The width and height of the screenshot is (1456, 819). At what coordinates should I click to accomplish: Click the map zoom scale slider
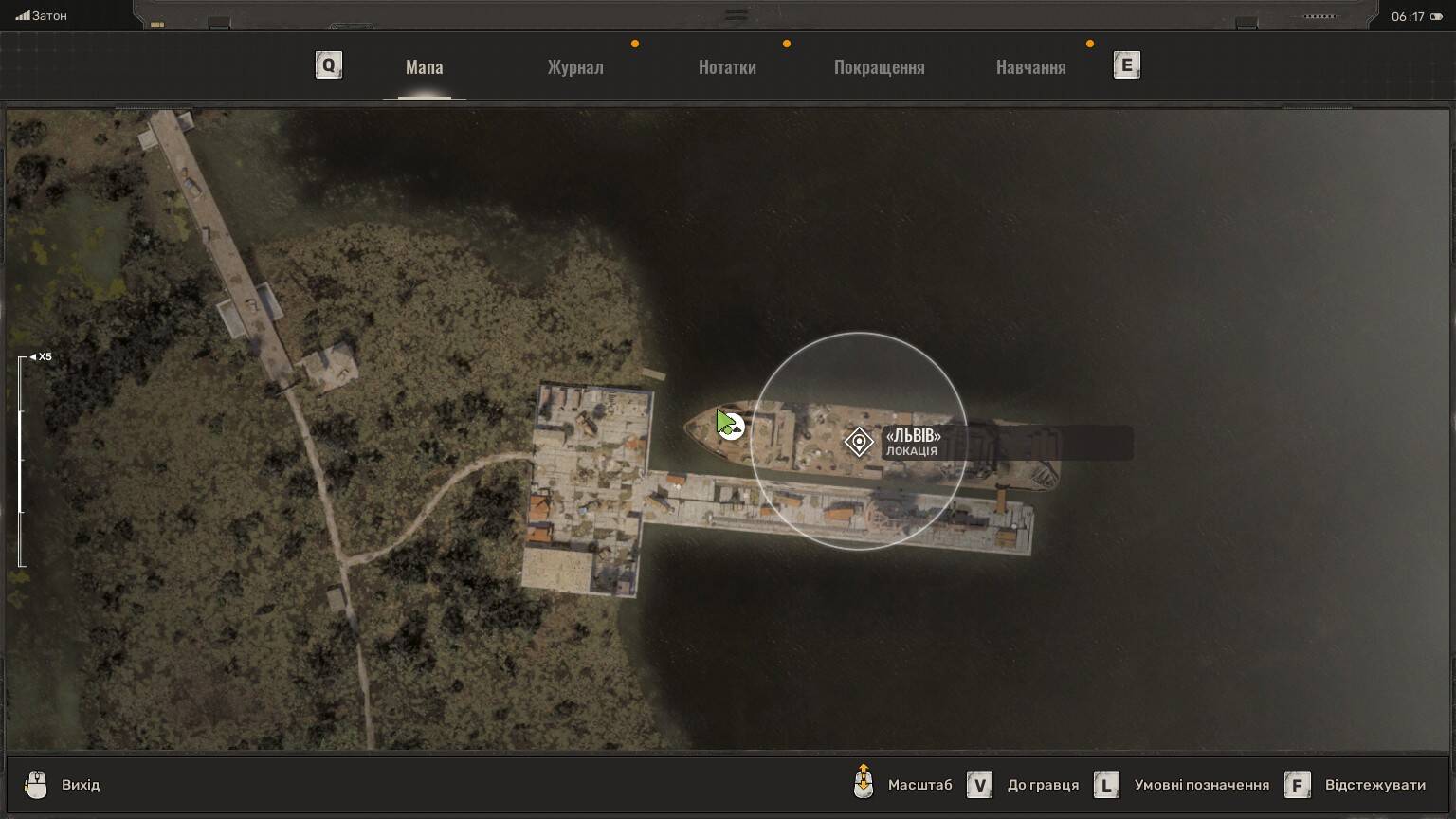pos(21,462)
